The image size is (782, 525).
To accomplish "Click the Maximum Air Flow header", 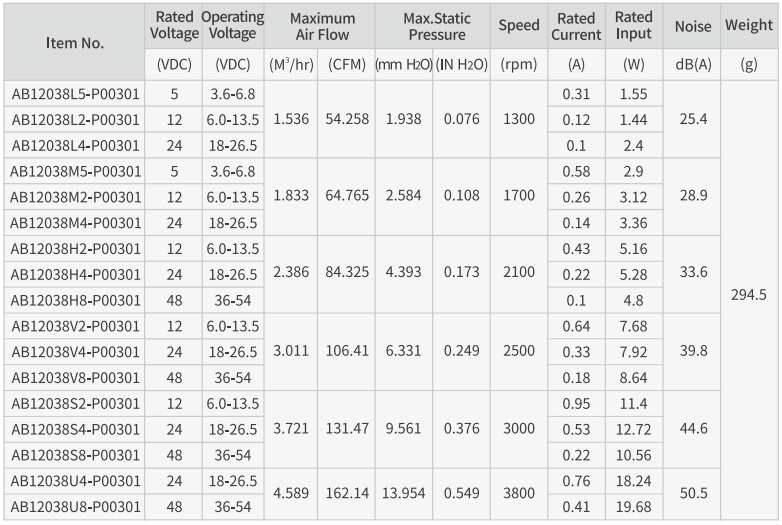I will pos(322,26).
